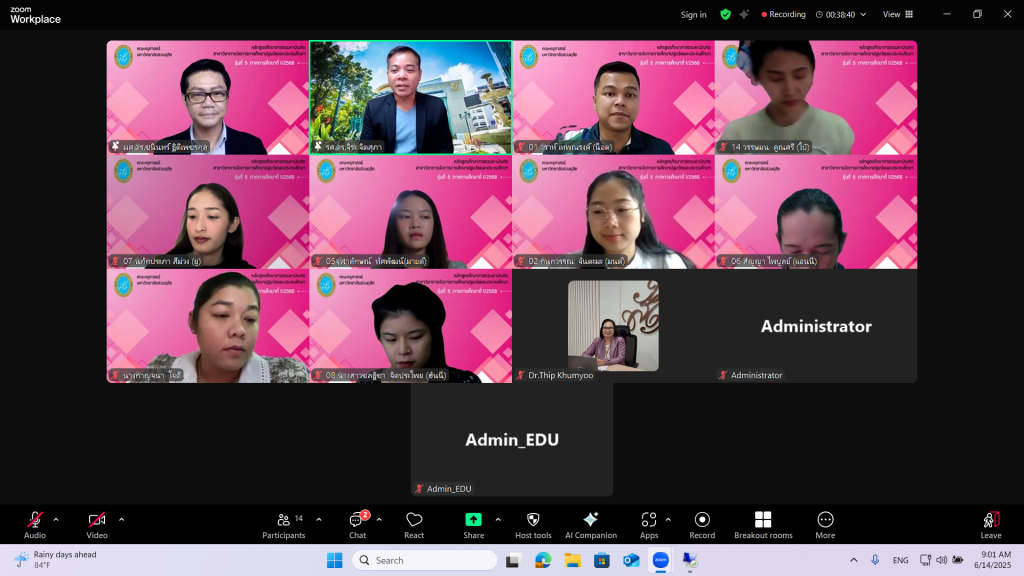1024x576 pixels.
Task: Start sharing with the green Share button
Action: (473, 524)
